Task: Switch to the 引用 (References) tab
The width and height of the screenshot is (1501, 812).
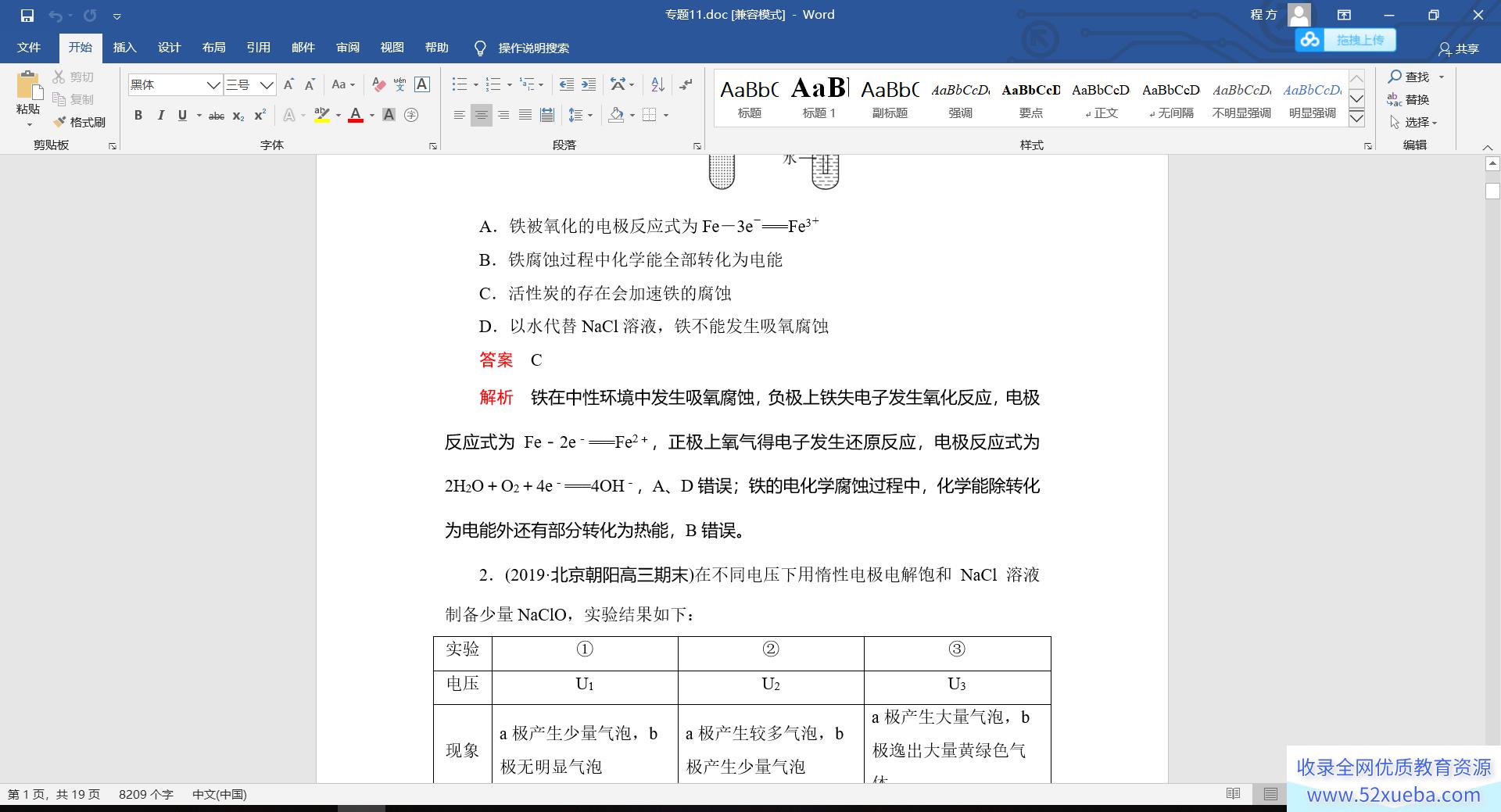Action: pyautogui.click(x=258, y=48)
